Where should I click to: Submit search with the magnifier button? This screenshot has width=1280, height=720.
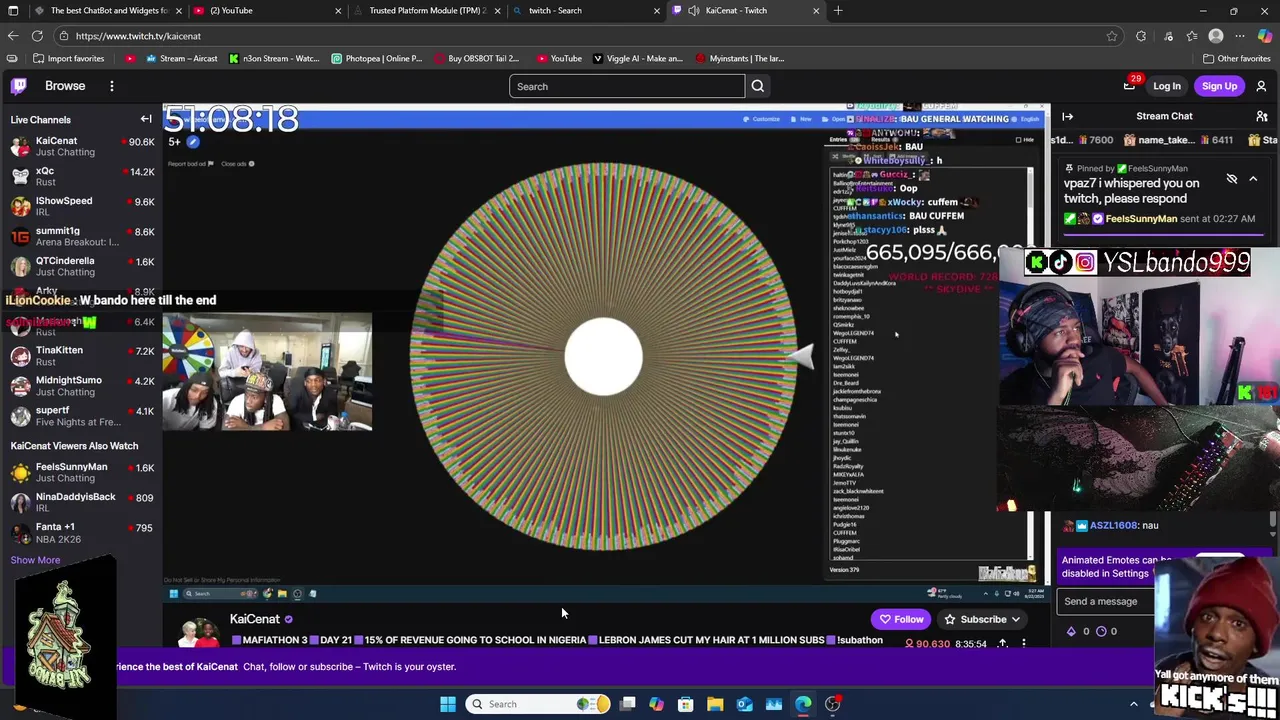pyautogui.click(x=758, y=86)
